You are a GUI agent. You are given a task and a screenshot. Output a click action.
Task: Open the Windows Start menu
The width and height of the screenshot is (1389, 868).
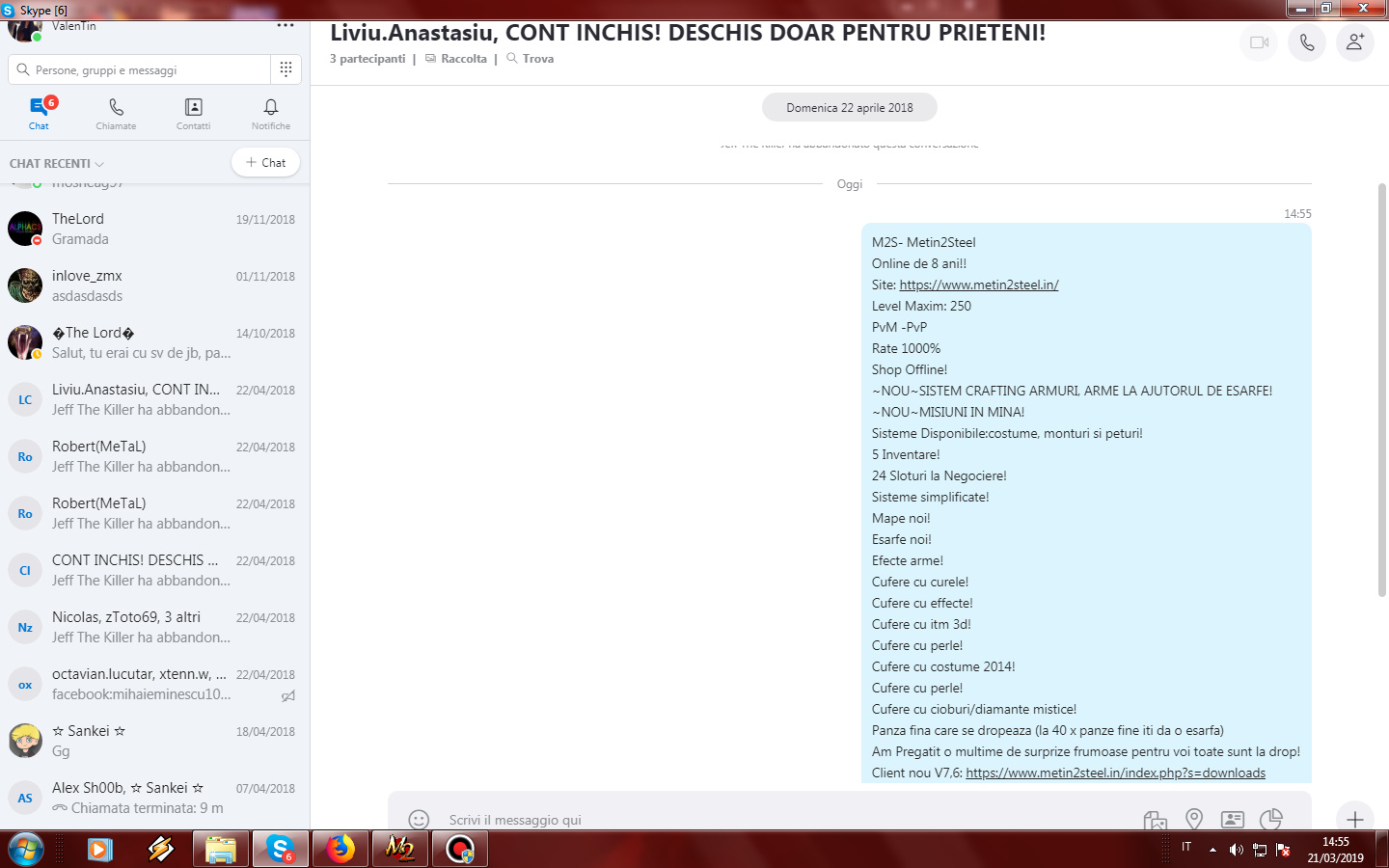click(x=26, y=850)
